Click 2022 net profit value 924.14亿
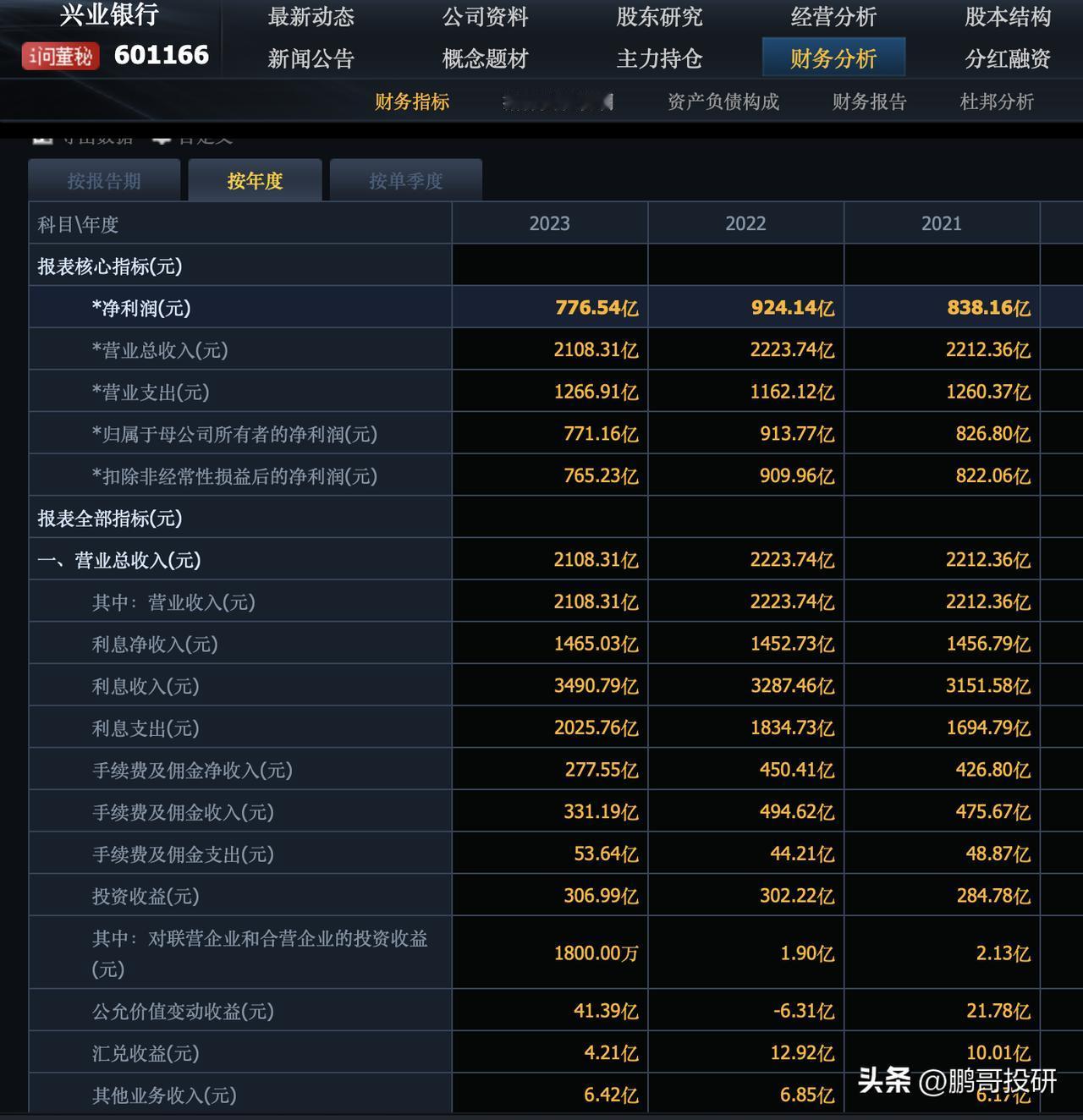The width and height of the screenshot is (1083, 1120). pos(793,308)
